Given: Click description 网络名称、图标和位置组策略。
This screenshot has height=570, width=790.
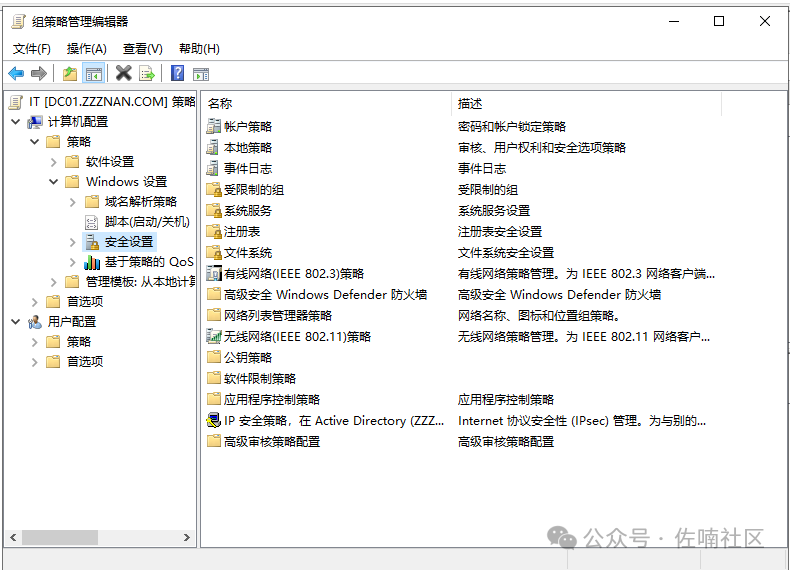Looking at the screenshot, I should [x=539, y=315].
